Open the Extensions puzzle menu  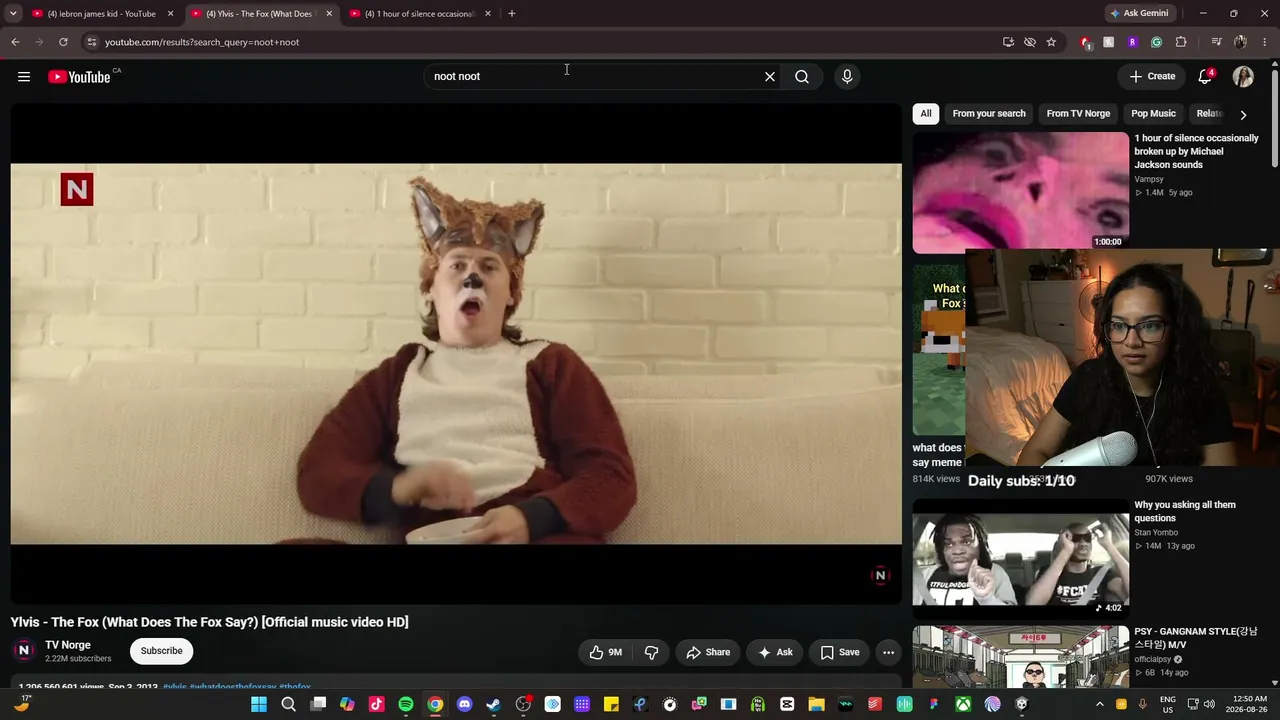(1181, 42)
